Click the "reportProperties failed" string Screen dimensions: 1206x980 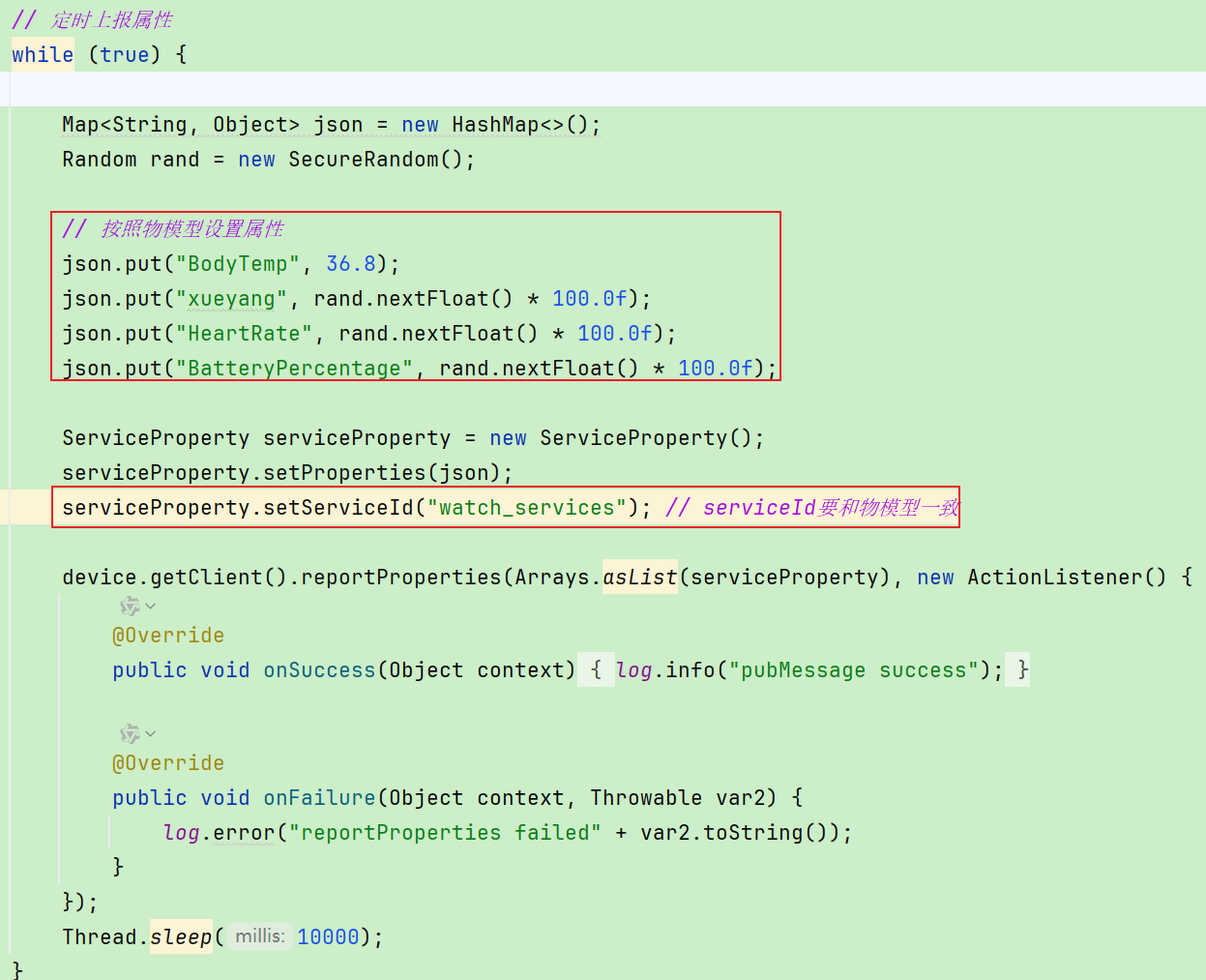[445, 833]
